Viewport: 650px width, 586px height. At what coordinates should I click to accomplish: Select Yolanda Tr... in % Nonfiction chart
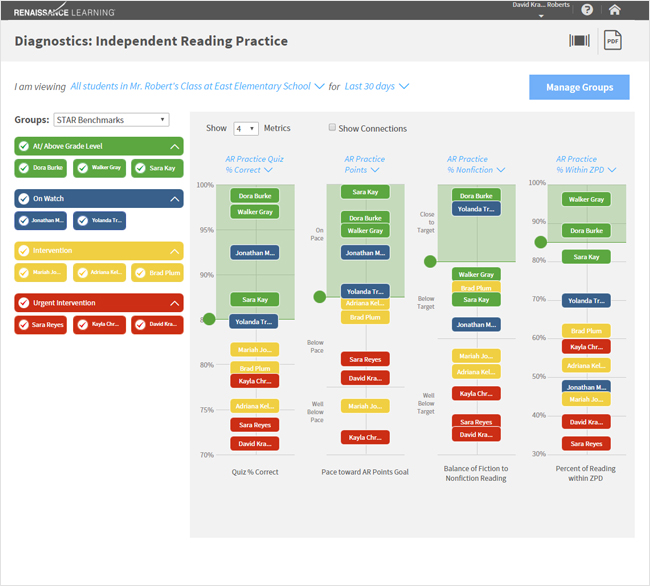click(476, 209)
